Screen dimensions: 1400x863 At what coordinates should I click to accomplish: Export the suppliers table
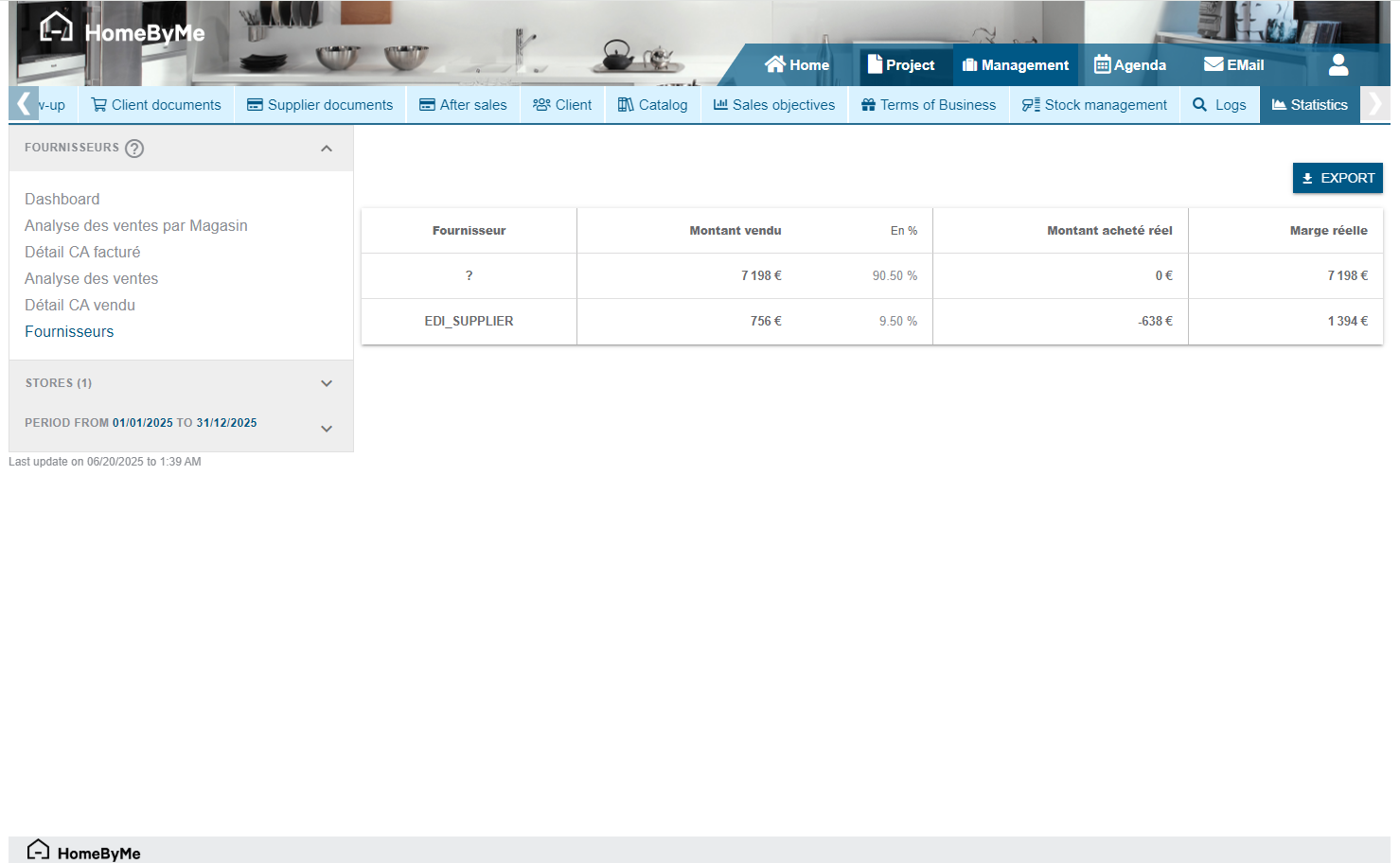pyautogui.click(x=1337, y=178)
